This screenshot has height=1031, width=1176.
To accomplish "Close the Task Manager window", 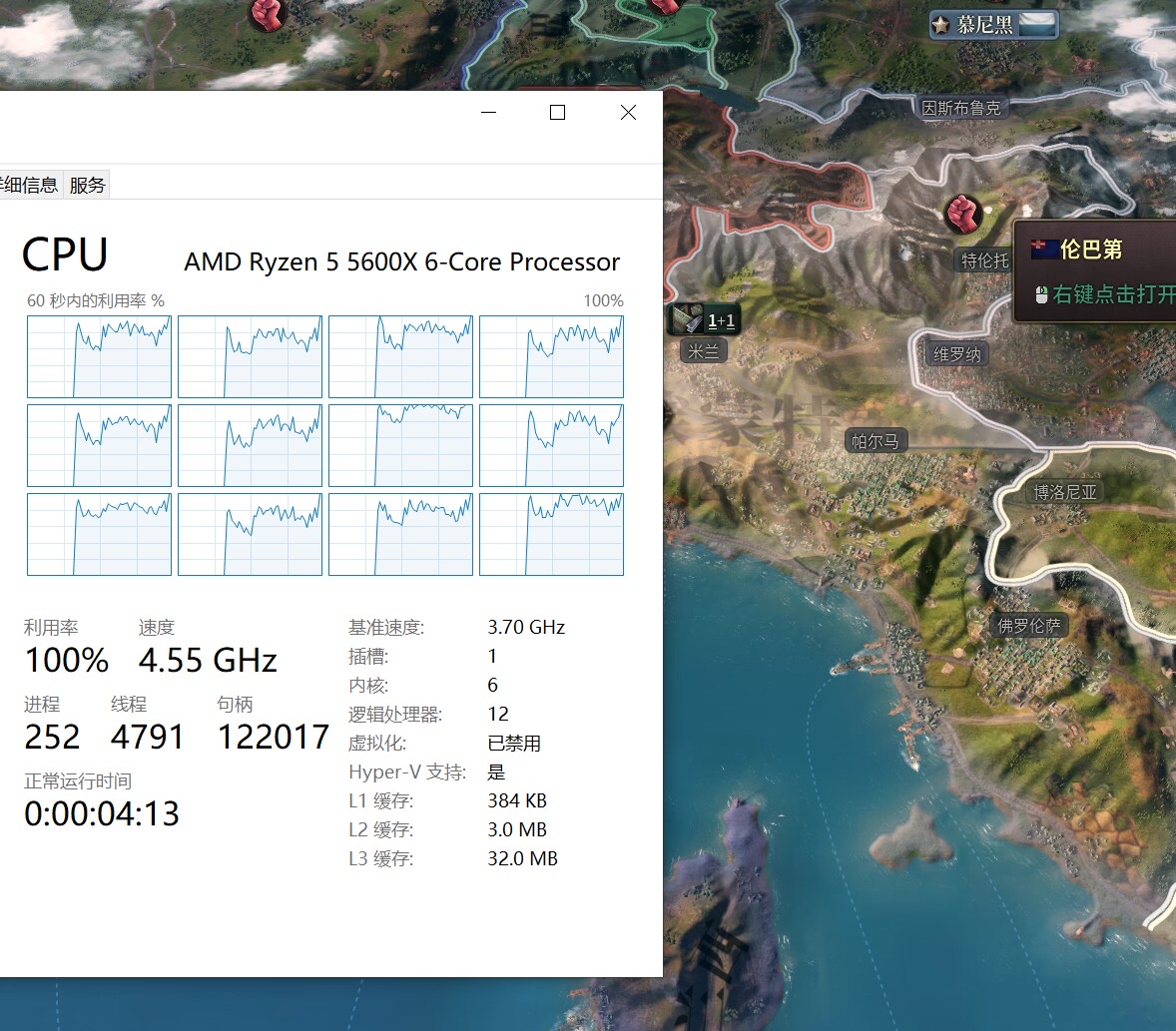I will pos(628,113).
